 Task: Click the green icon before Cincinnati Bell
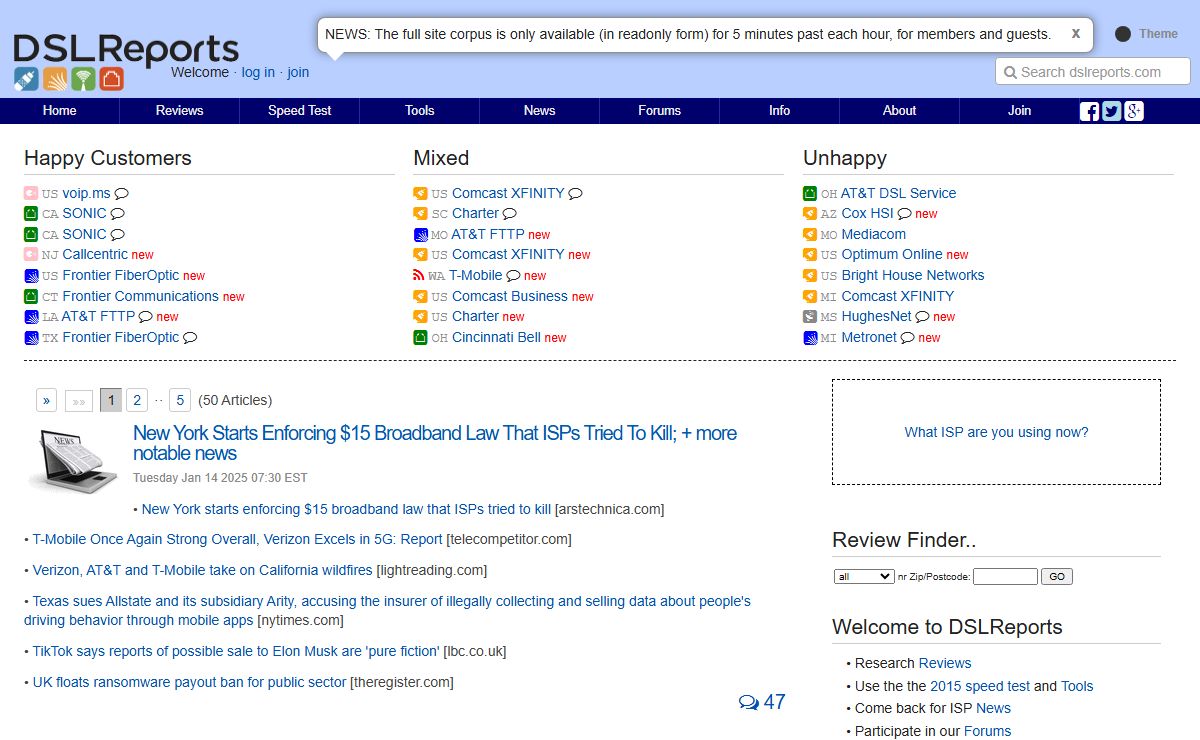(x=420, y=338)
